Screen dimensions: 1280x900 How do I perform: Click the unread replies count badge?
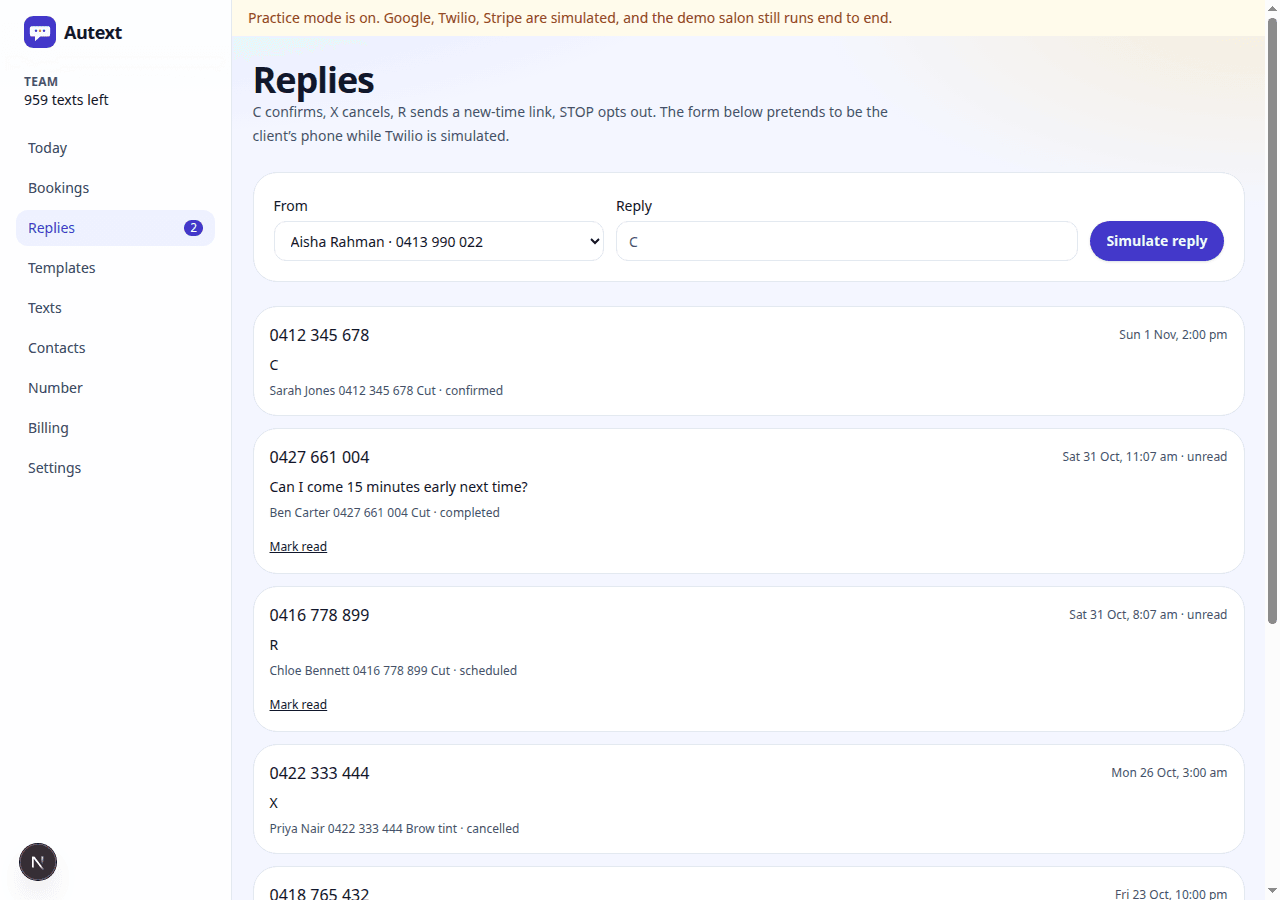tap(193, 228)
